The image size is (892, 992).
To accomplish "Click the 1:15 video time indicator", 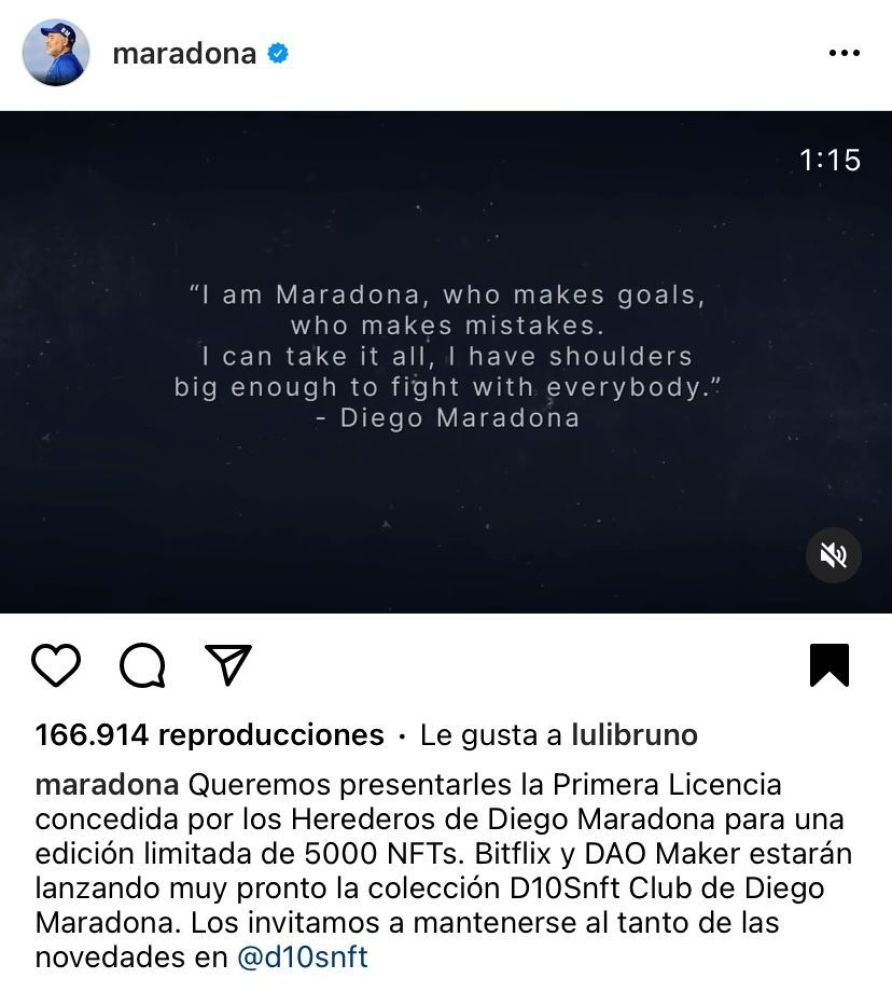I will coord(829,160).
